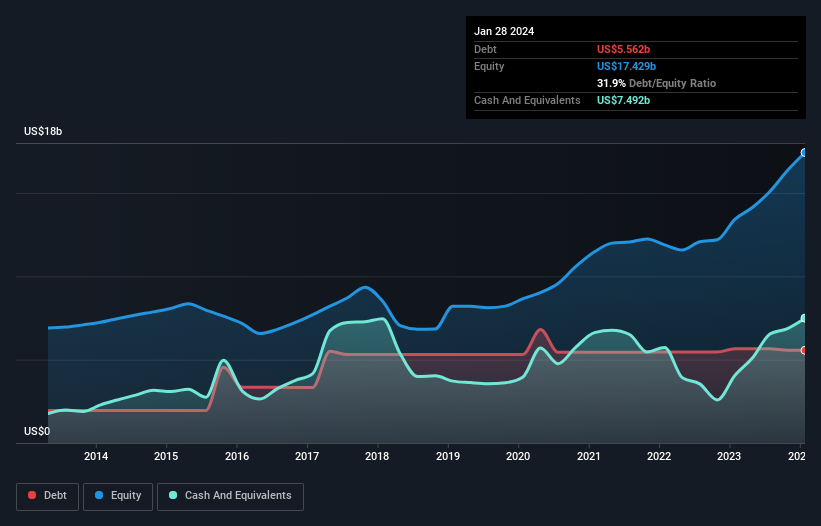Image resolution: width=821 pixels, height=526 pixels.
Task: Toggle the Equity legend button
Action: (x=118, y=496)
